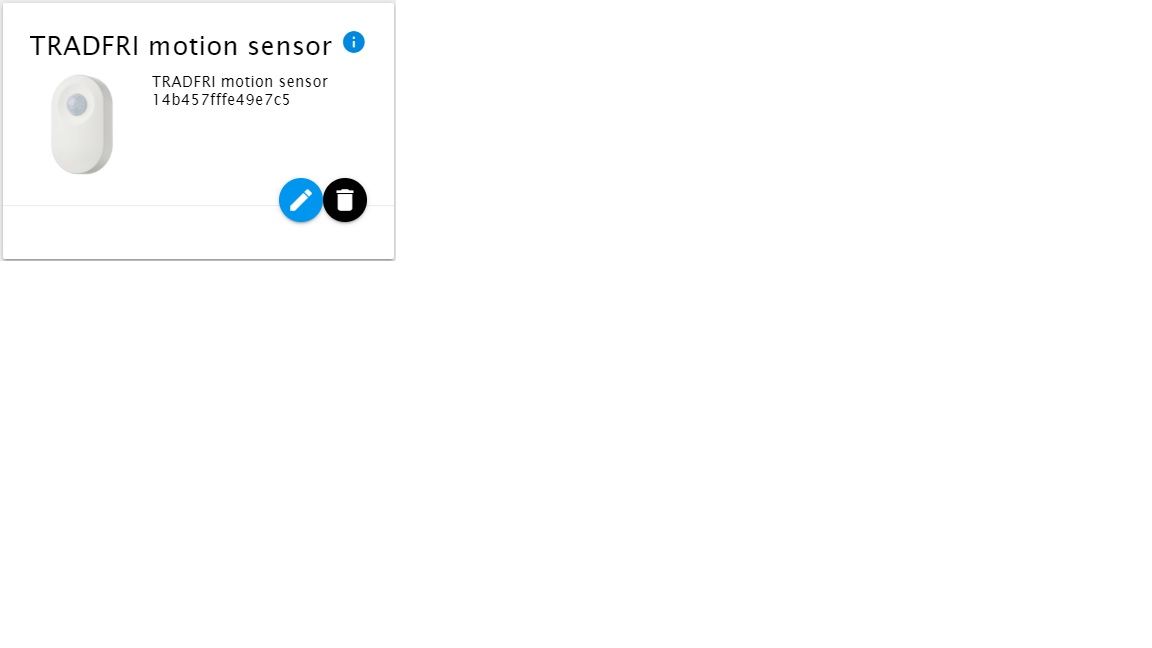Click the large TRADFRI motion sensor heading

pos(181,46)
